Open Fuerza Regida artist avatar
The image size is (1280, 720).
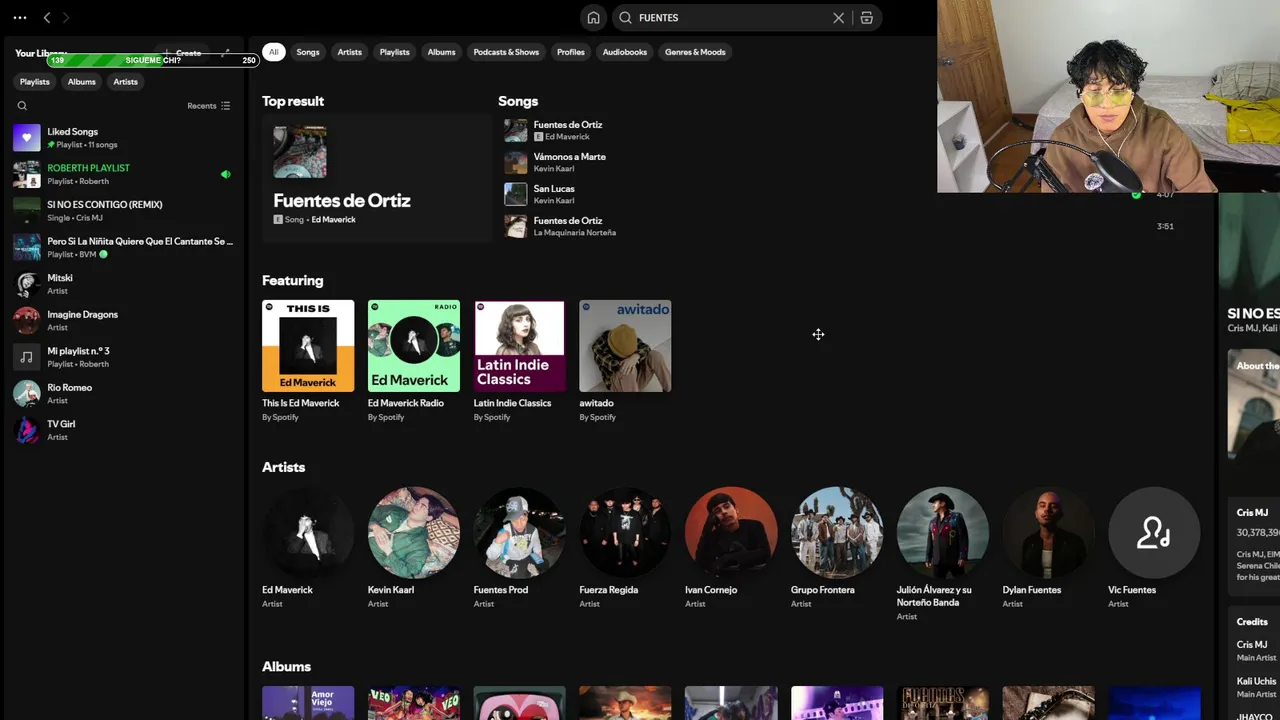click(625, 533)
